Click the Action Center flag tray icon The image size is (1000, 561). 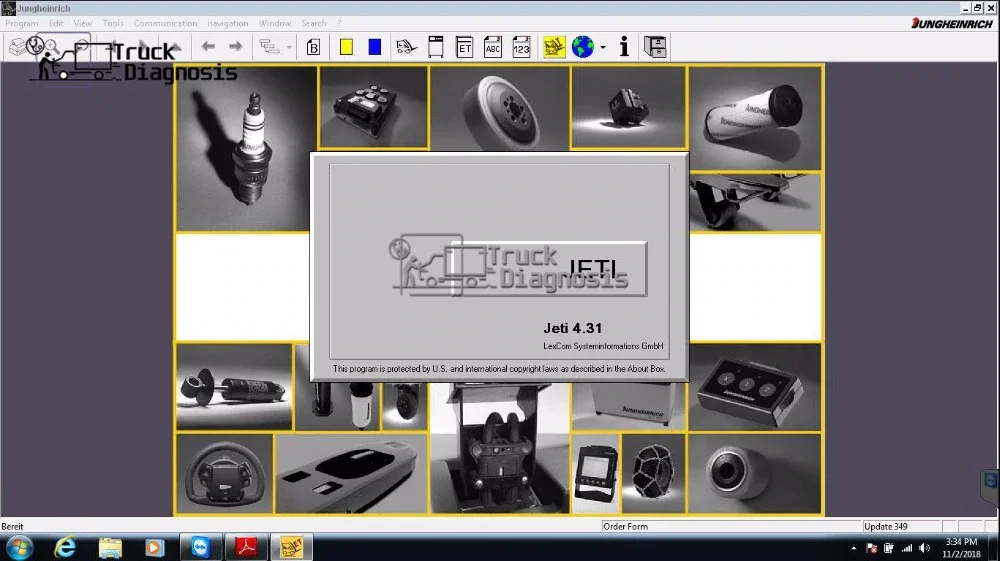pyautogui.click(x=871, y=548)
